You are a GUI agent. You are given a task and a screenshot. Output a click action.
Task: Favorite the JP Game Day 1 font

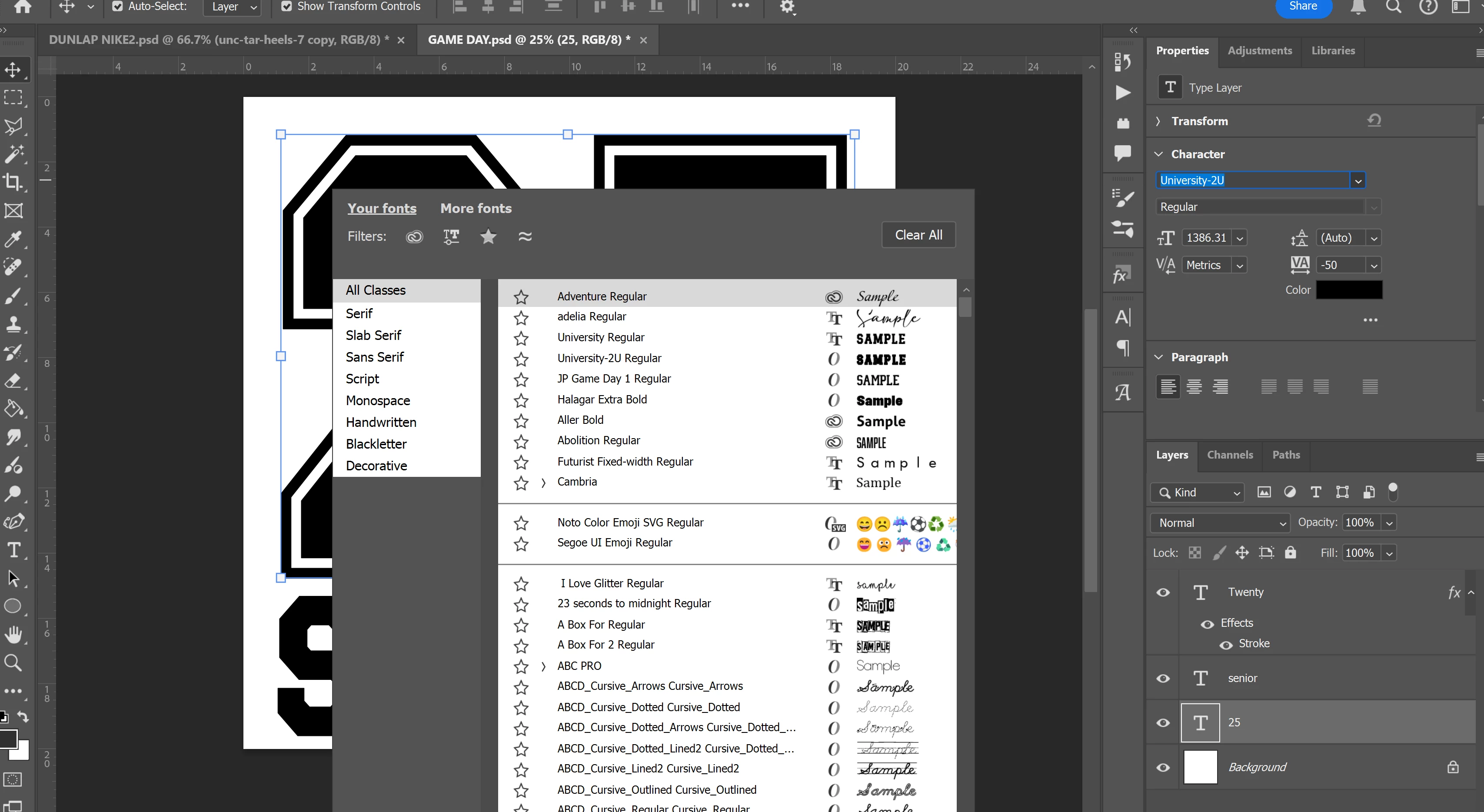click(521, 379)
